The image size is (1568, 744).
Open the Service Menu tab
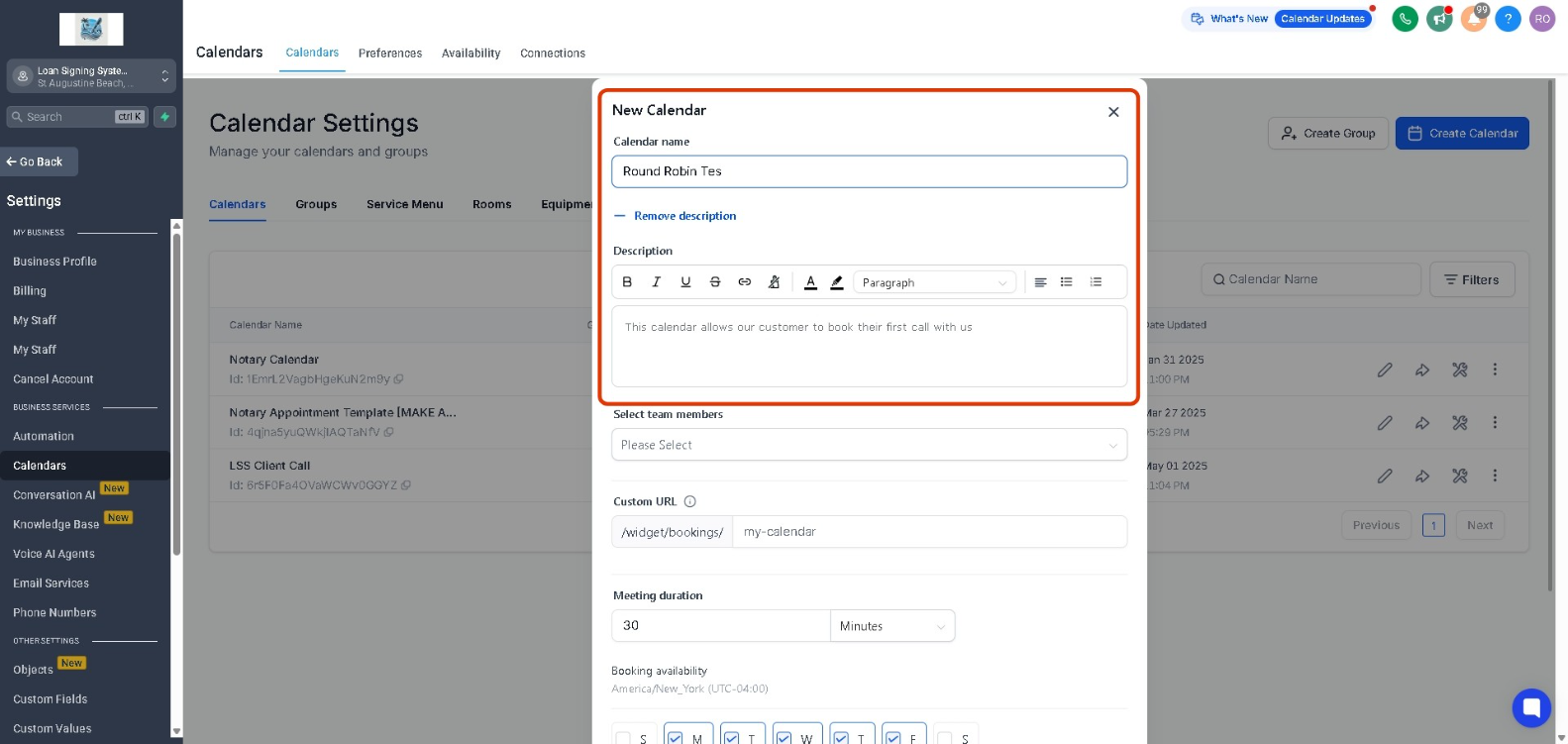pyautogui.click(x=405, y=204)
